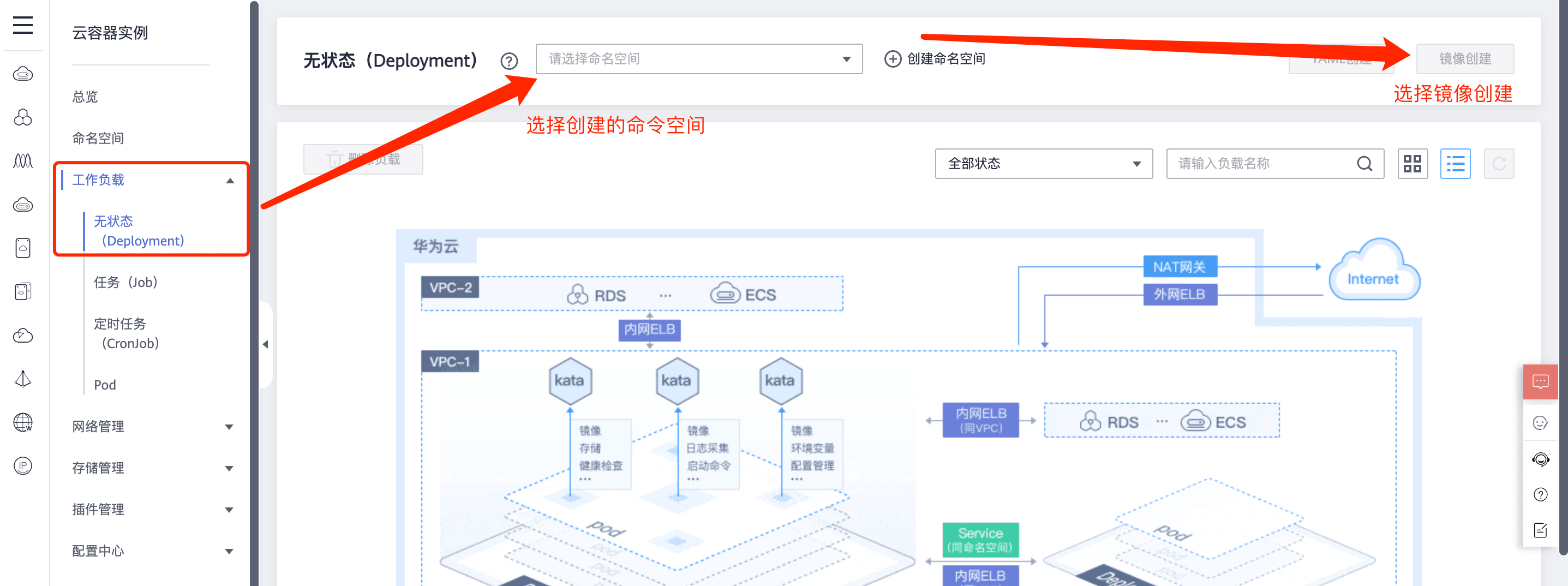Click the refresh icon next to list view
The image size is (1568, 586).
1498,164
